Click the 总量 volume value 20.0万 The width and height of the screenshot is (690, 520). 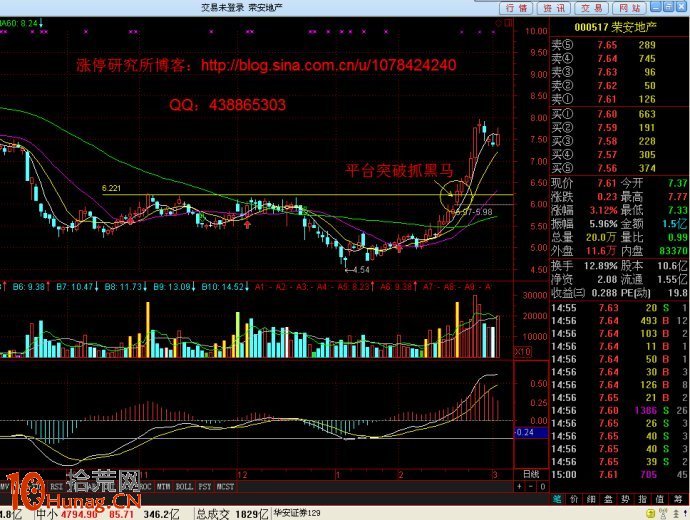coord(601,238)
